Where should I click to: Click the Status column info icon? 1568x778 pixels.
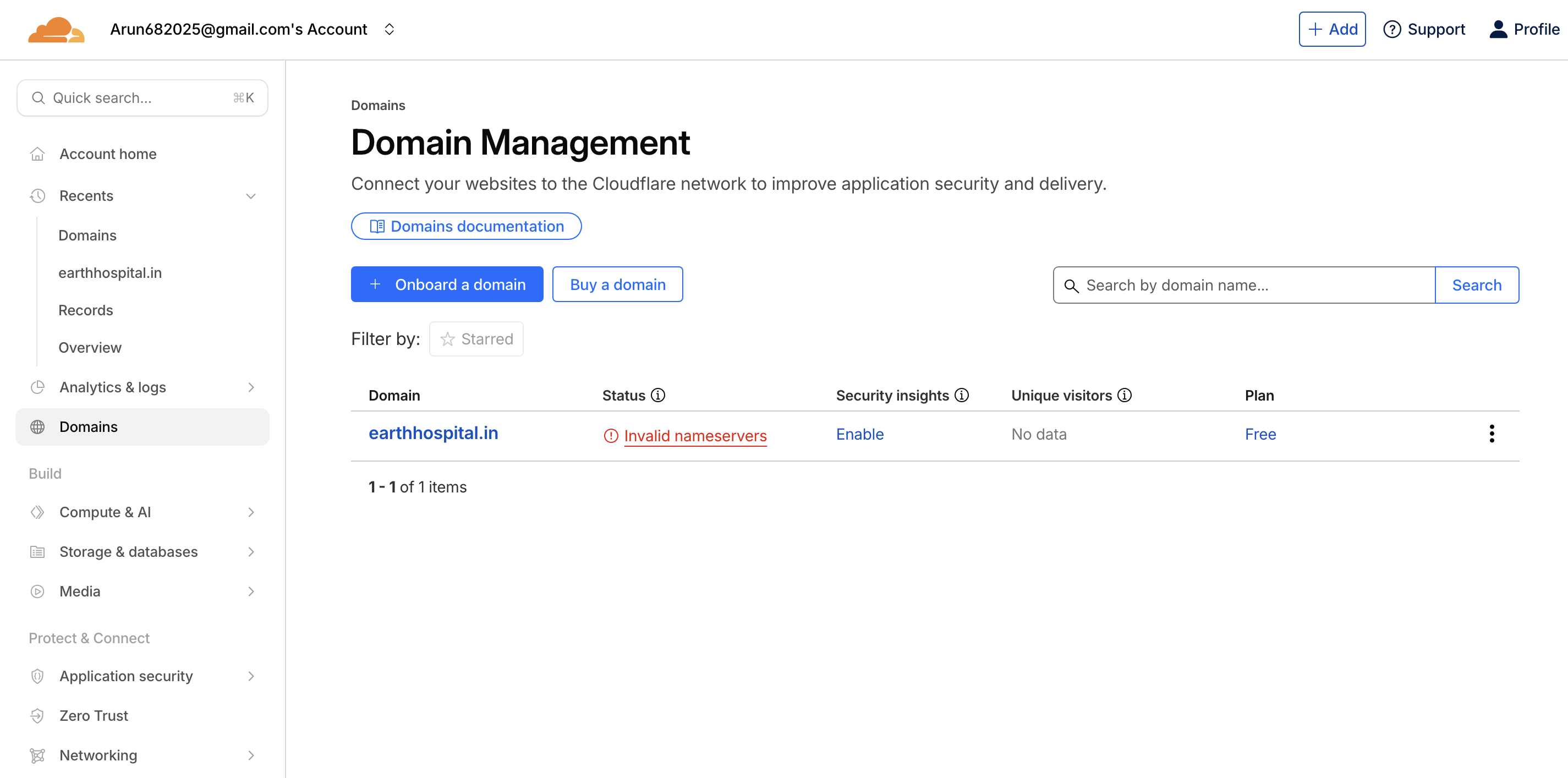[658, 395]
